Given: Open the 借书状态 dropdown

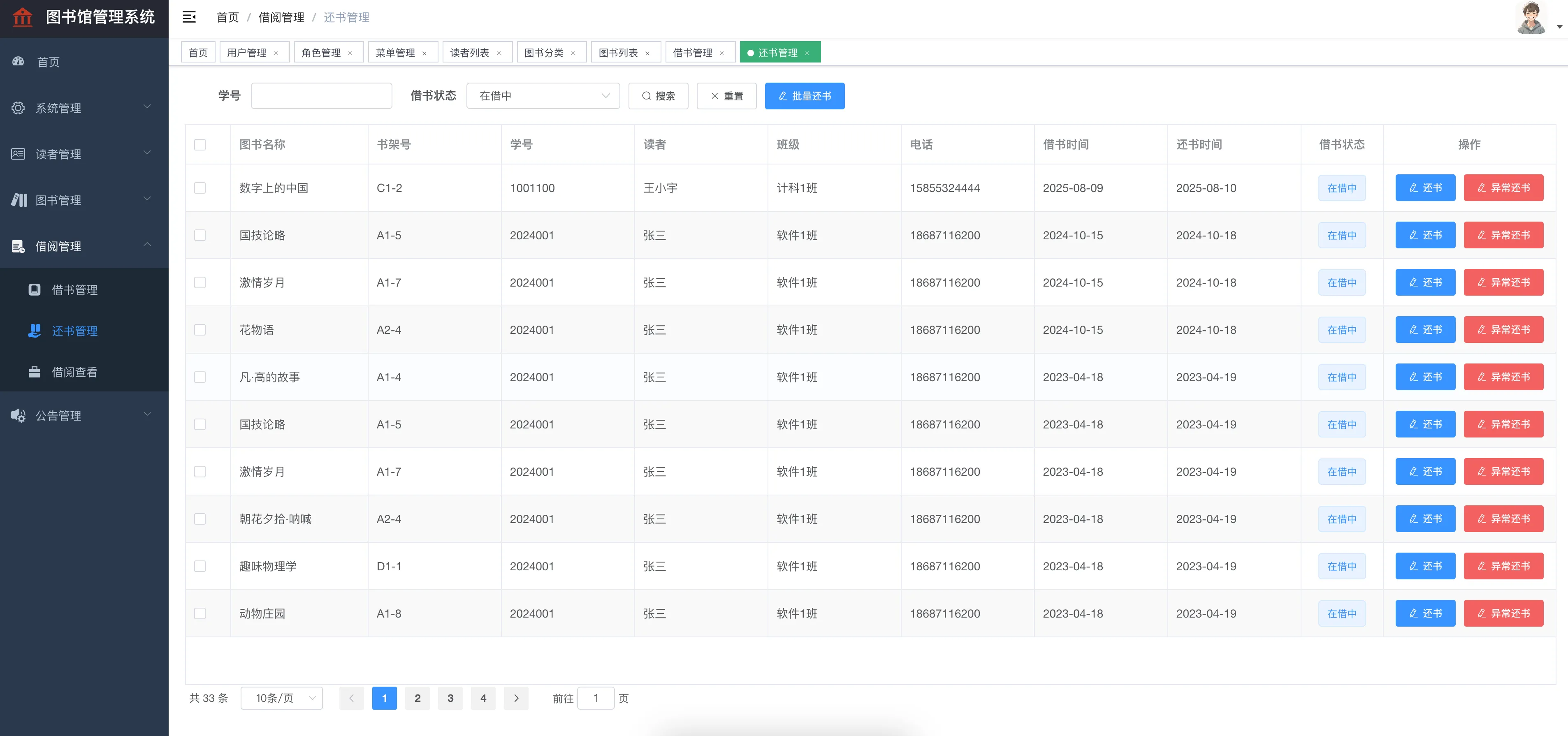Looking at the screenshot, I should tap(543, 96).
